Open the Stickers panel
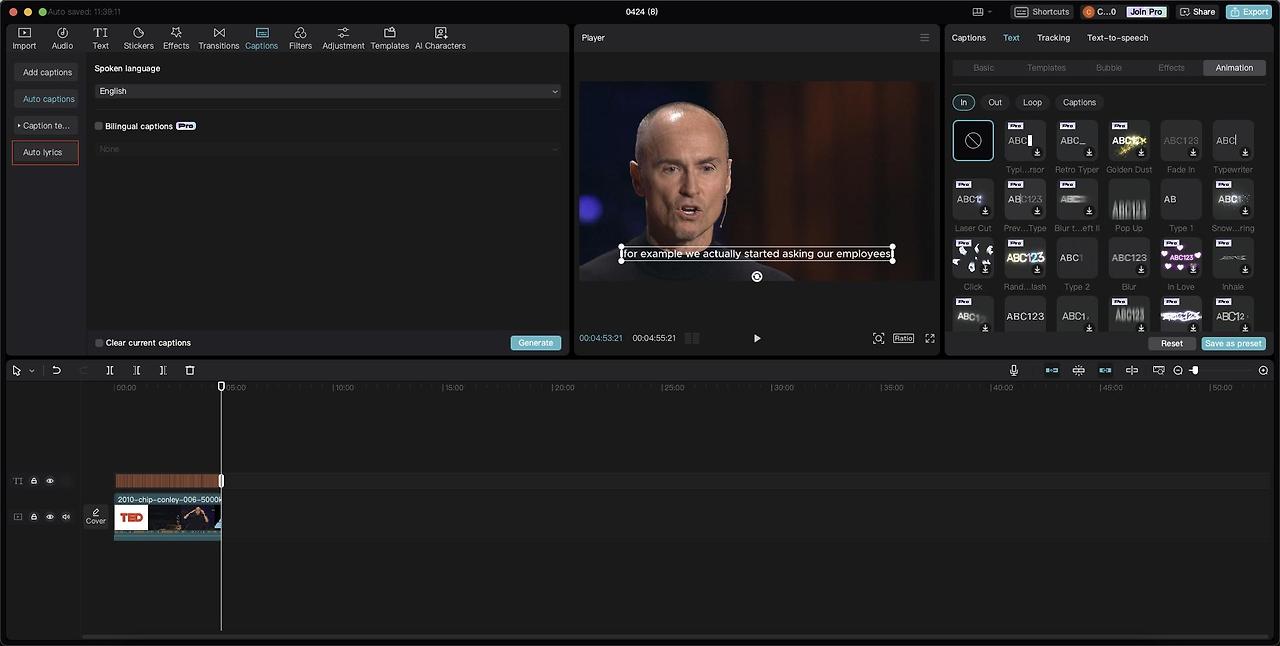 (x=138, y=38)
